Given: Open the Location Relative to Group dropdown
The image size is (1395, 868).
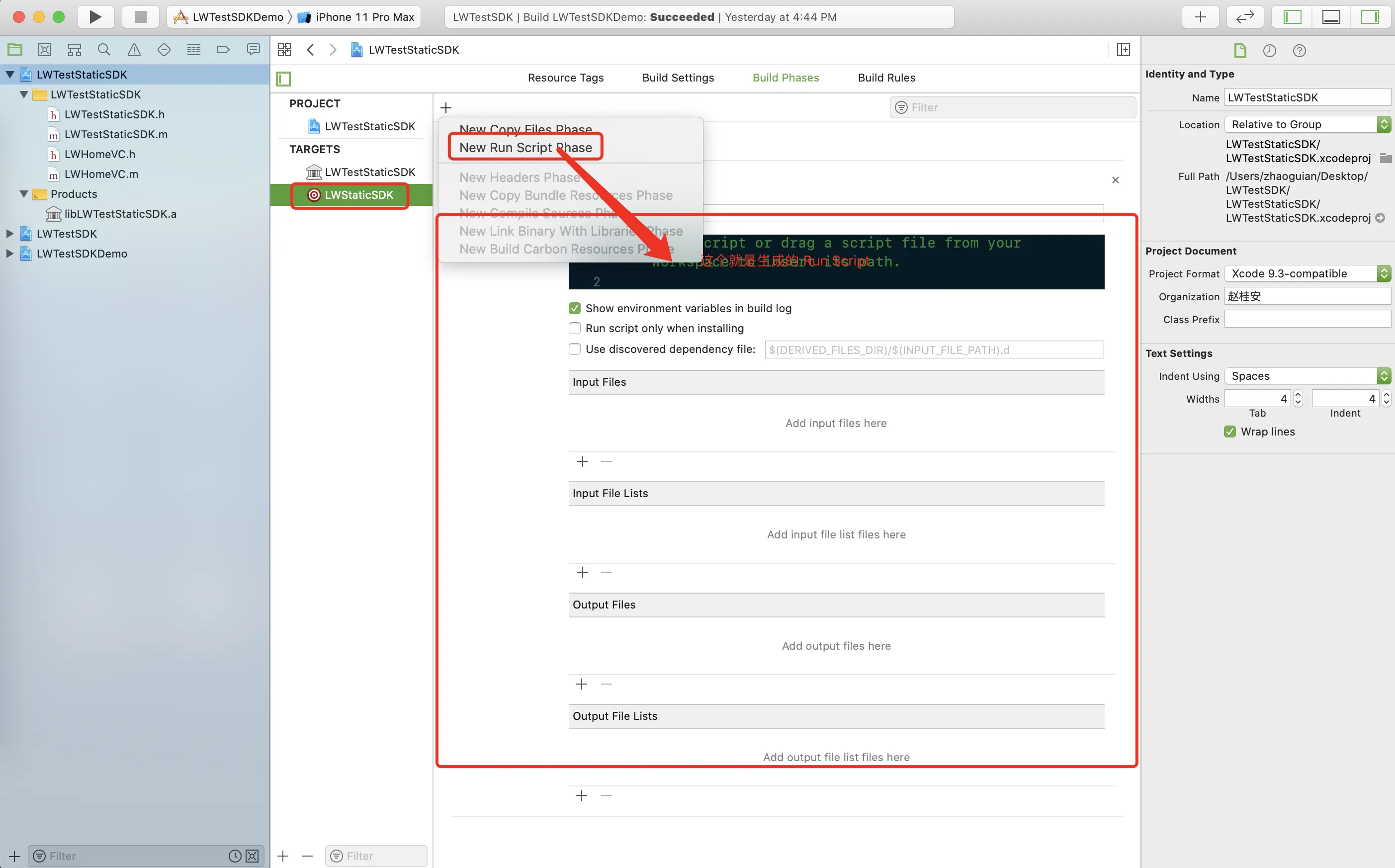Looking at the screenshot, I should pyautogui.click(x=1307, y=125).
